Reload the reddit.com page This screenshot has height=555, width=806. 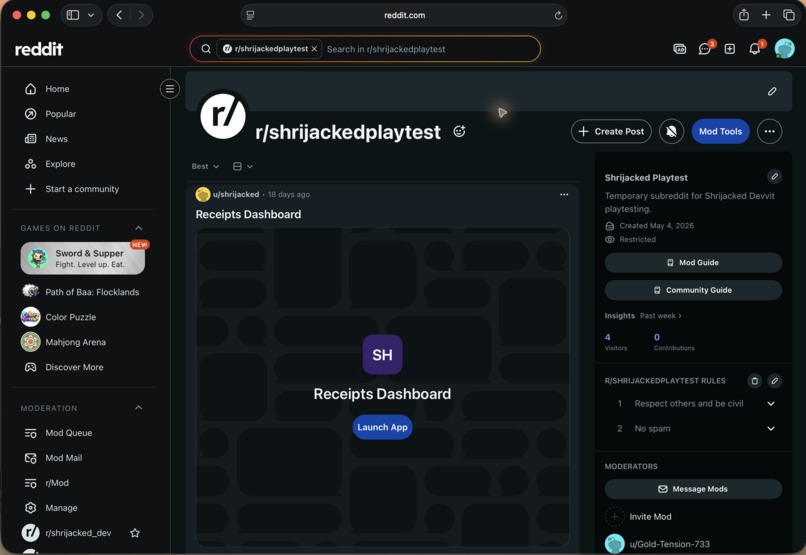(558, 15)
